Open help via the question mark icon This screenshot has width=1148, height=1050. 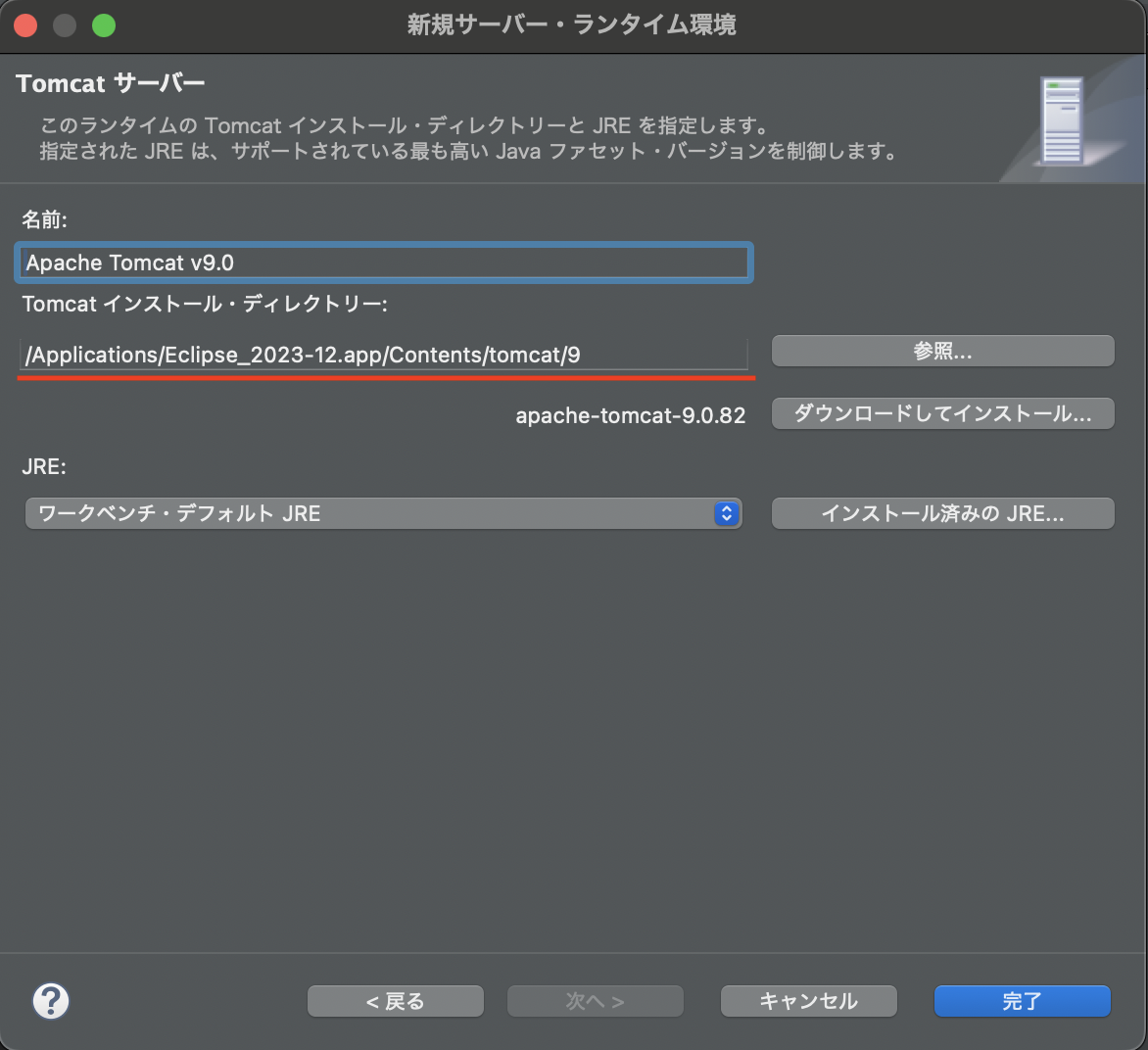tap(51, 1000)
